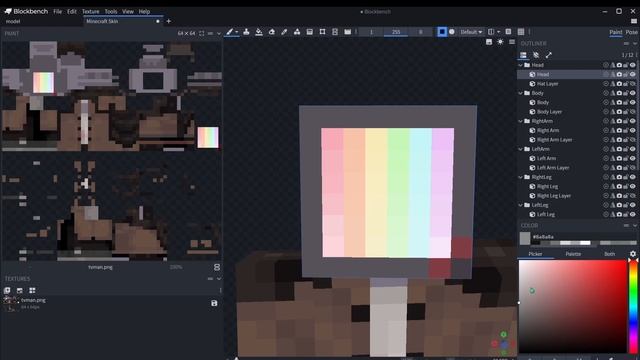
Task: Open the Tools menu
Action: click(111, 11)
